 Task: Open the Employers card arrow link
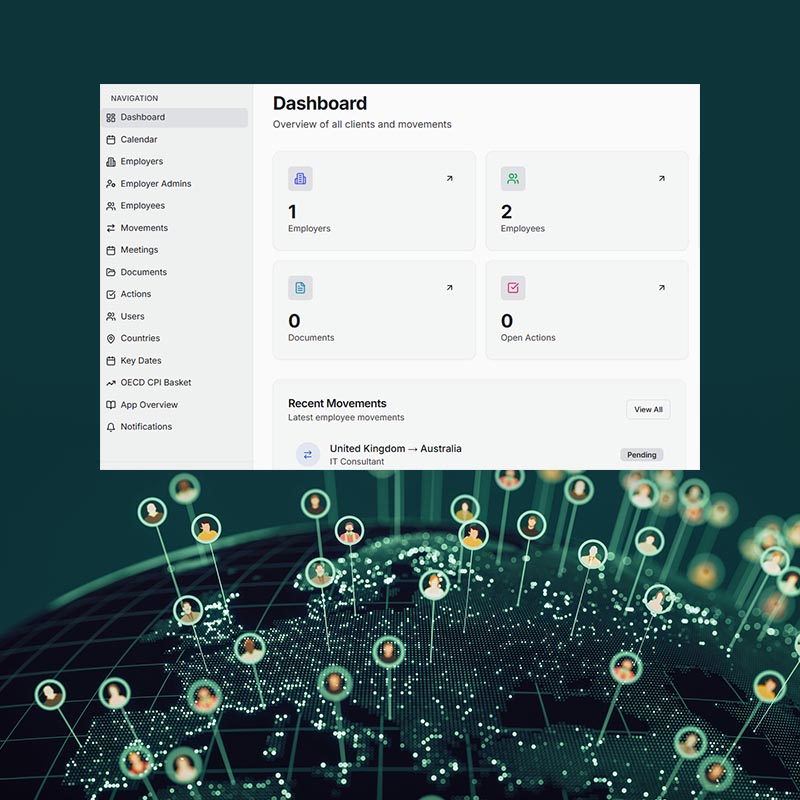(x=449, y=179)
